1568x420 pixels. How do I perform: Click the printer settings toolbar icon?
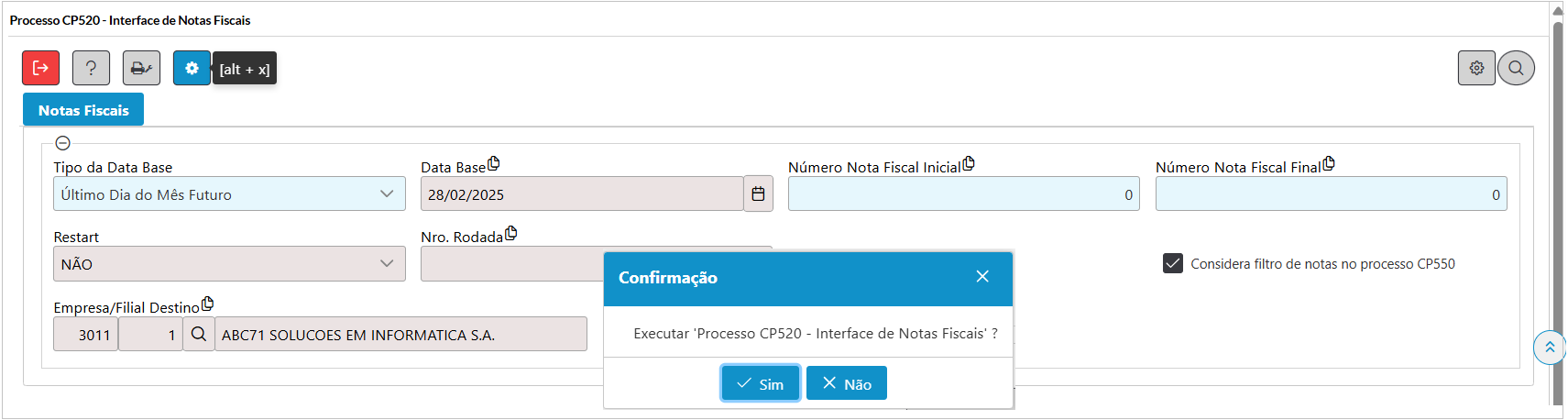point(141,68)
